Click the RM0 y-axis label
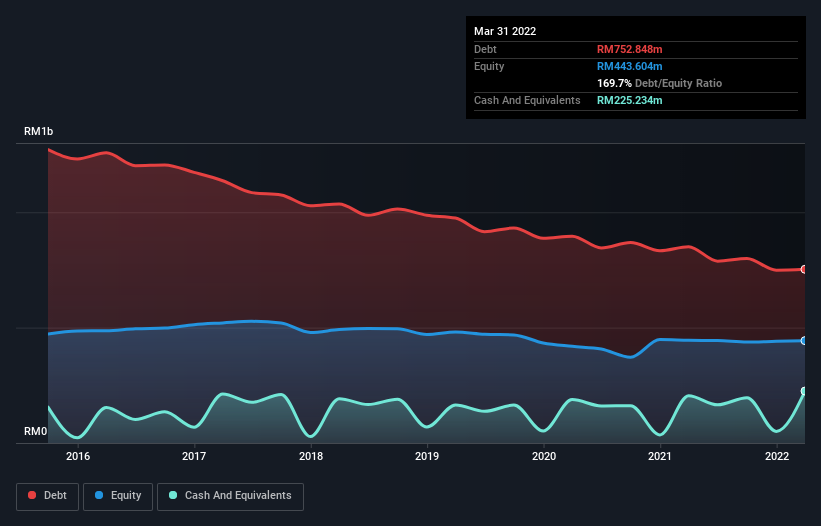The width and height of the screenshot is (821, 526). pyautogui.click(x=36, y=431)
